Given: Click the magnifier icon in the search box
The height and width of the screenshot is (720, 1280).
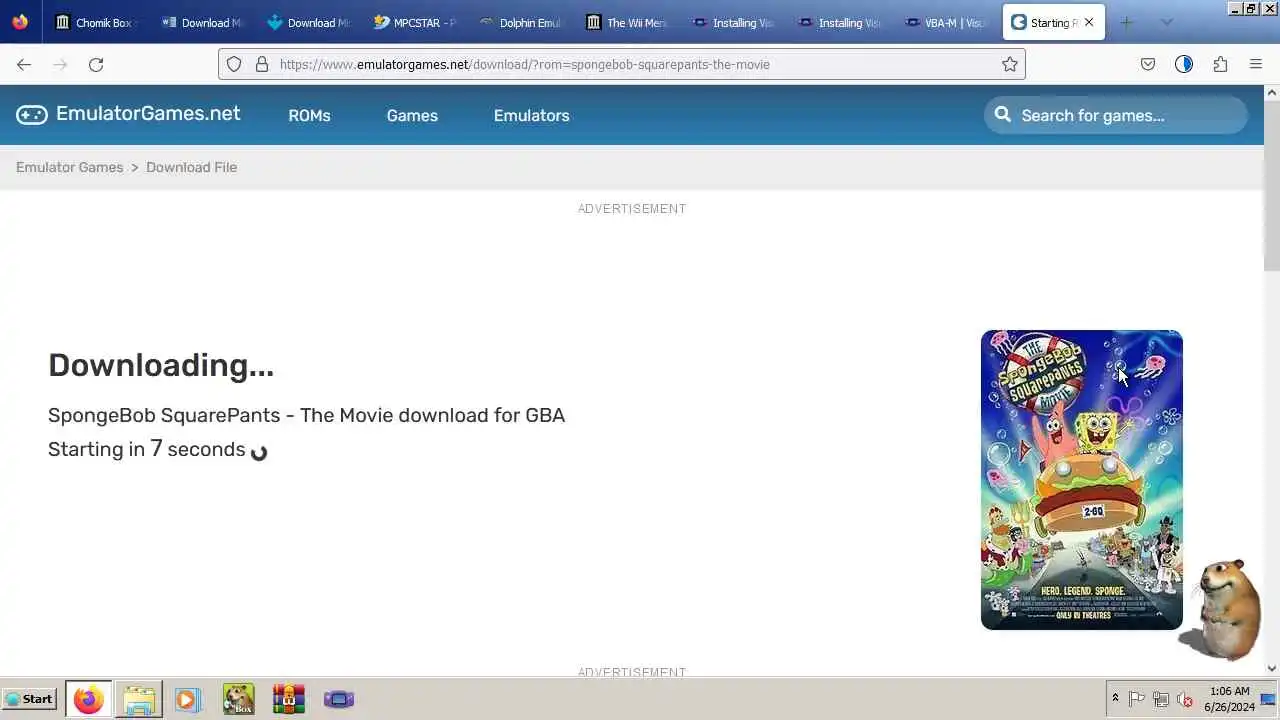Looking at the screenshot, I should pyautogui.click(x=1003, y=115).
